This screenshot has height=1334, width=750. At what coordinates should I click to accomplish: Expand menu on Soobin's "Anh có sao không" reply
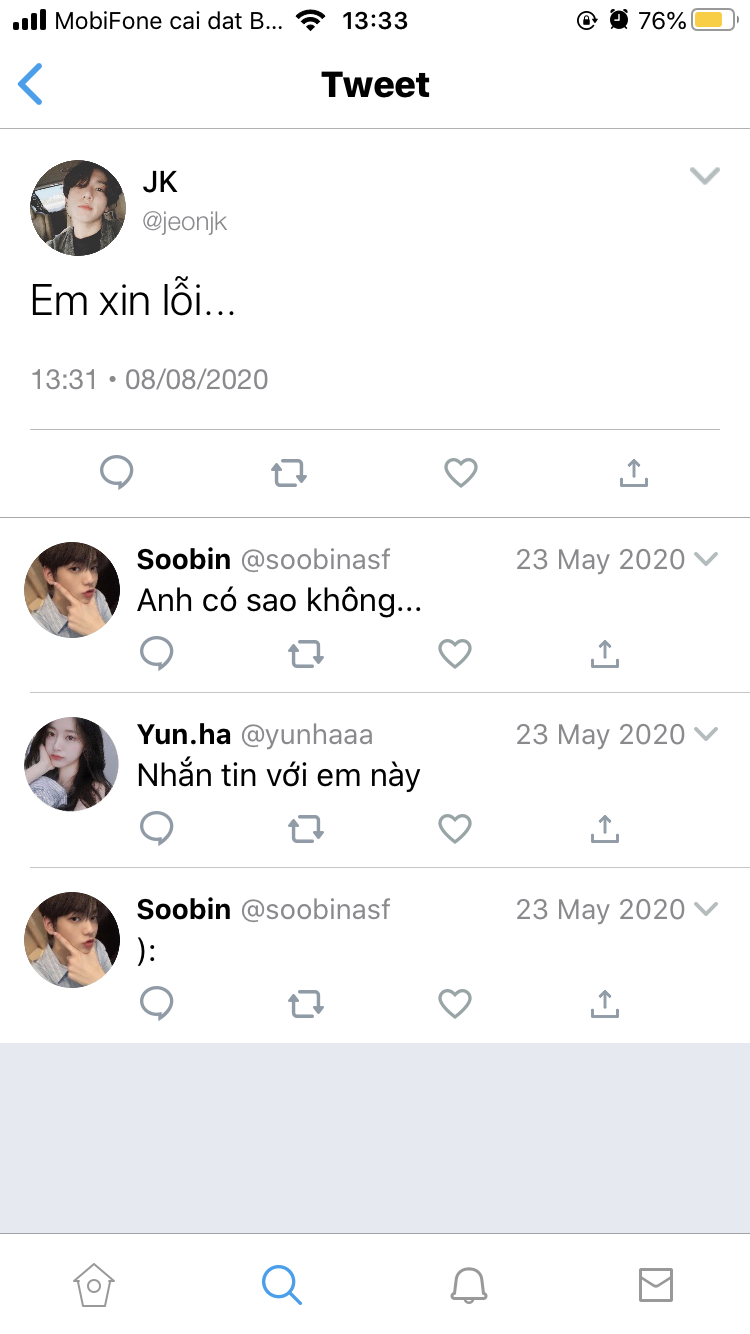click(706, 559)
